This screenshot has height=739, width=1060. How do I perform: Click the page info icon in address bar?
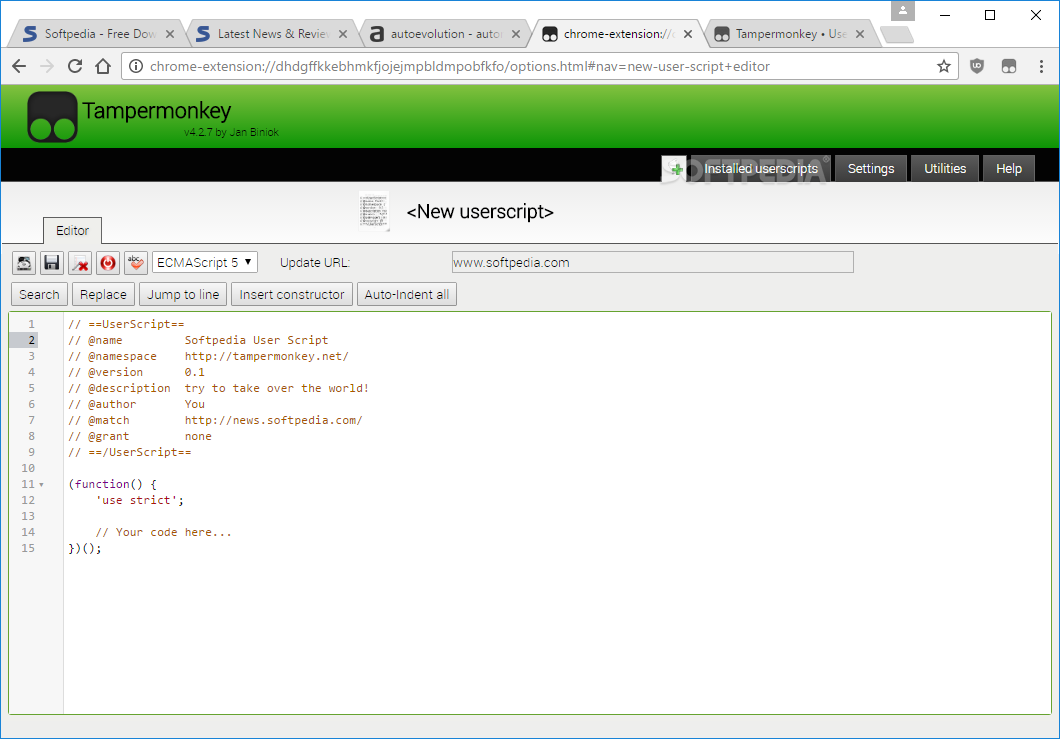[136, 66]
